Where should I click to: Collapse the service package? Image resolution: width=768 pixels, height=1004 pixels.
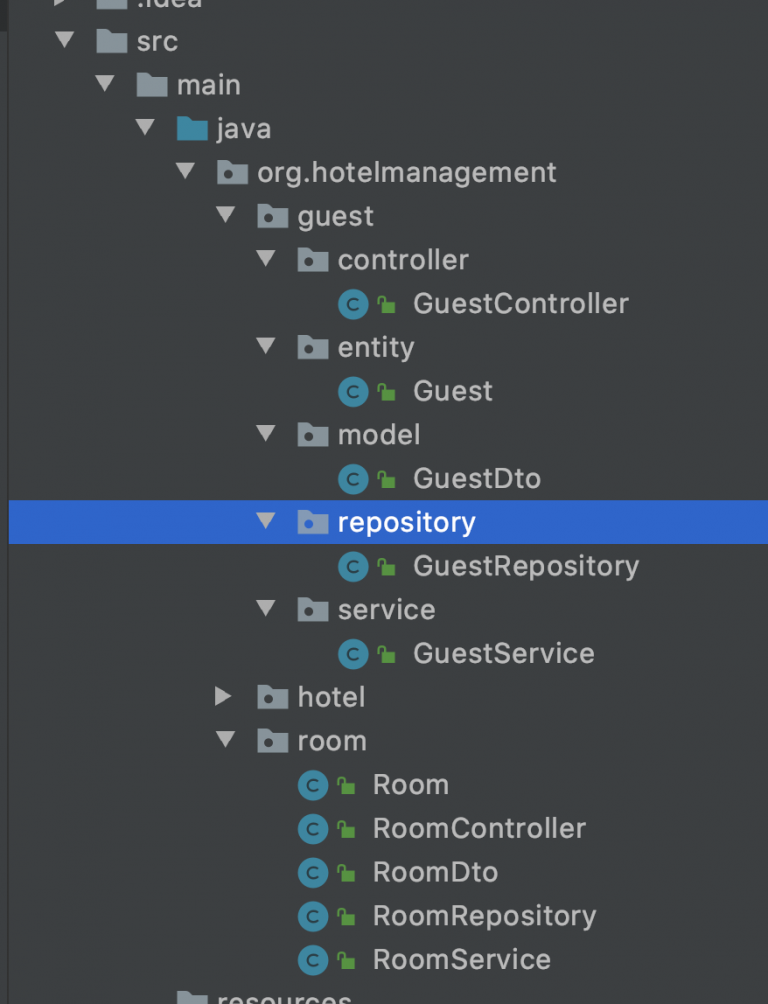(266, 609)
